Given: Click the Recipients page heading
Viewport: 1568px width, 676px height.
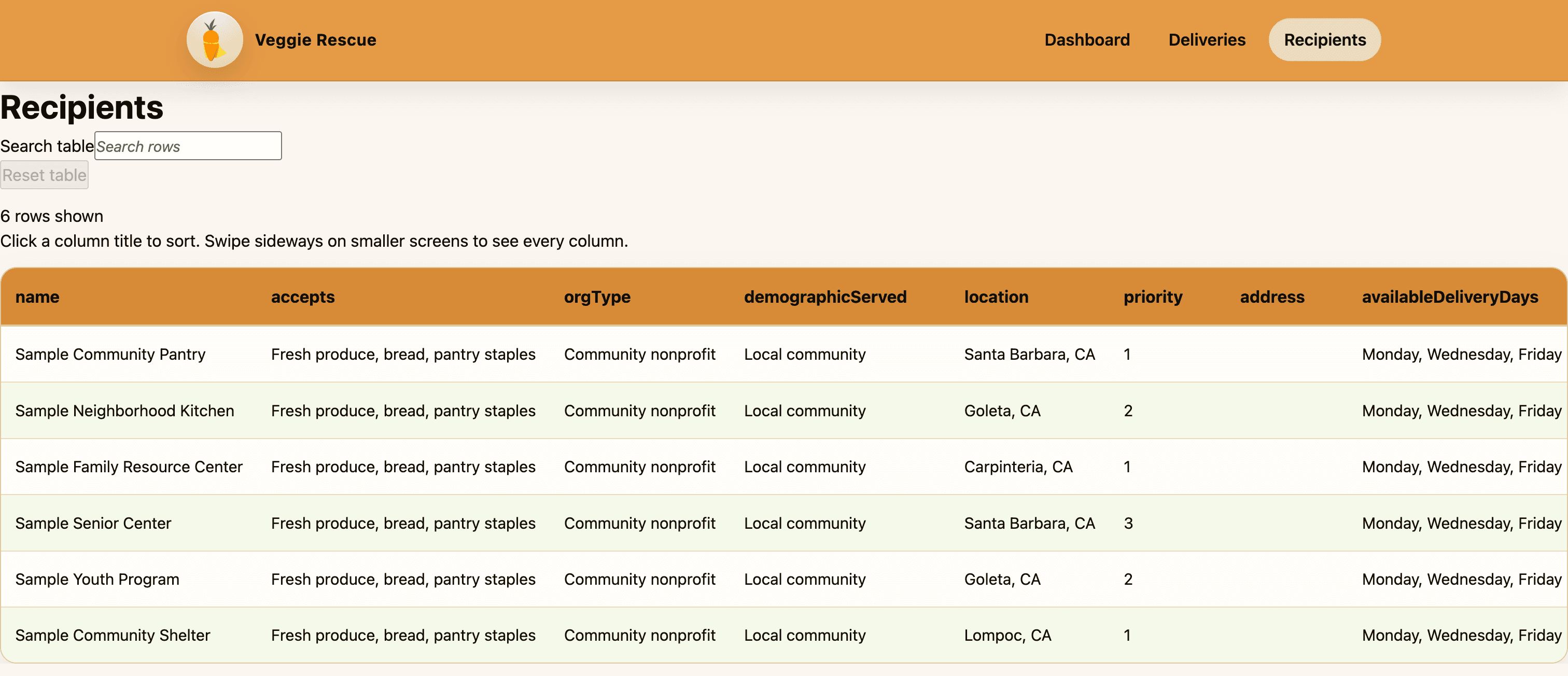Looking at the screenshot, I should click(x=81, y=107).
